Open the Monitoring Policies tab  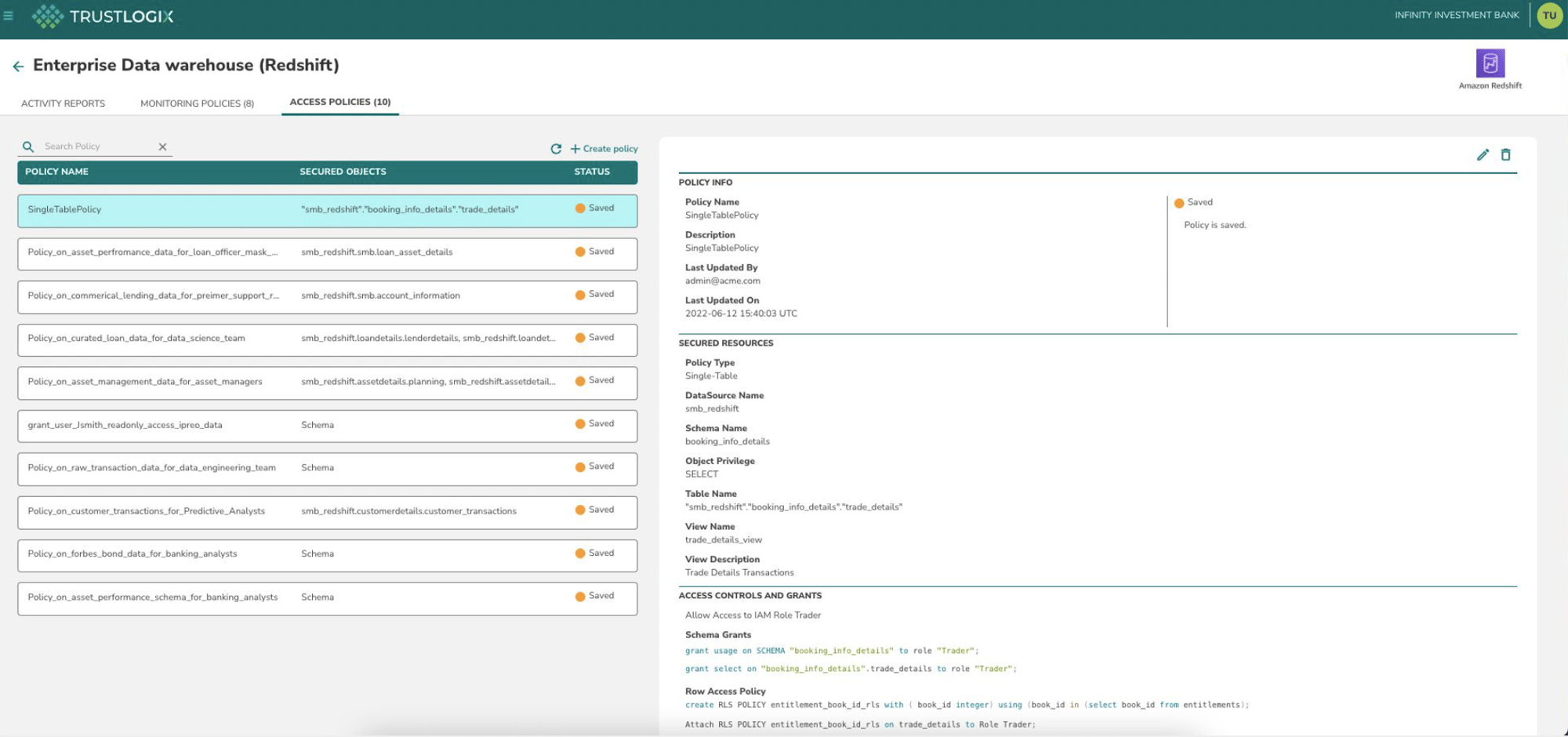(197, 103)
